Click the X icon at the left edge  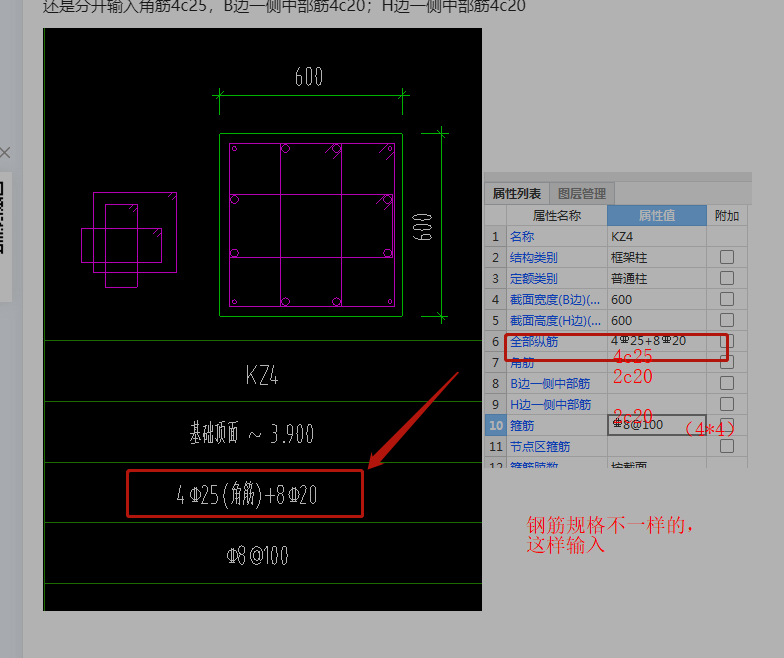(x=5, y=152)
